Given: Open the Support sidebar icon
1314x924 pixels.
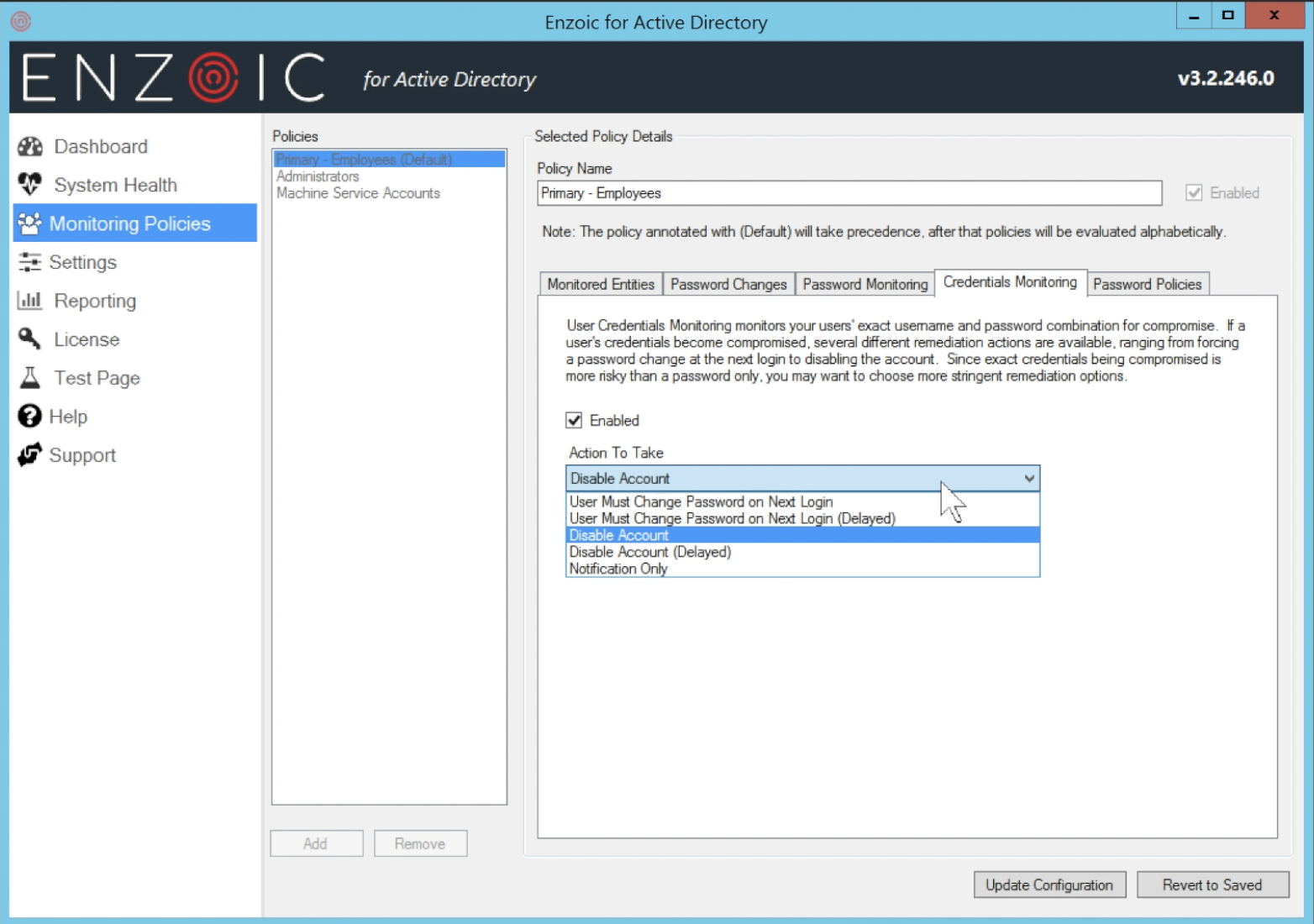Looking at the screenshot, I should pyautogui.click(x=29, y=454).
